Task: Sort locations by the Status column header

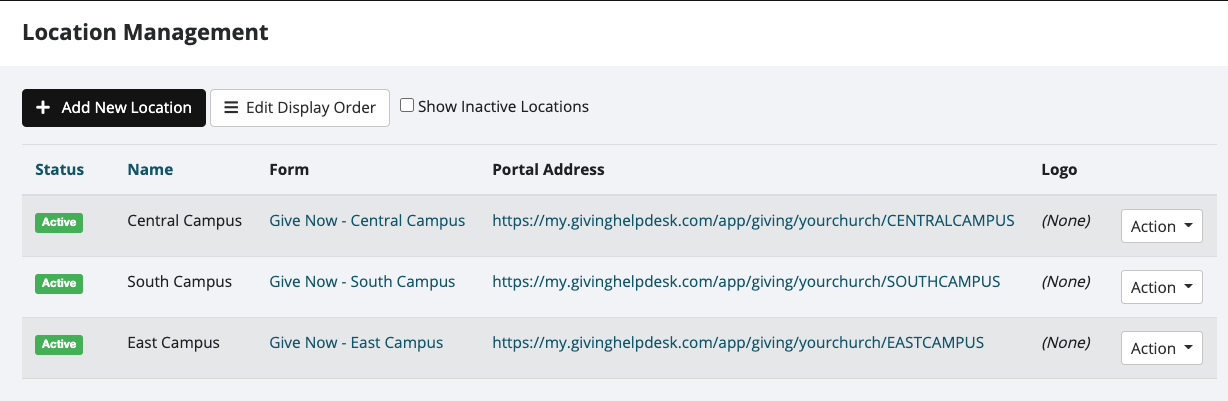Action: (59, 169)
